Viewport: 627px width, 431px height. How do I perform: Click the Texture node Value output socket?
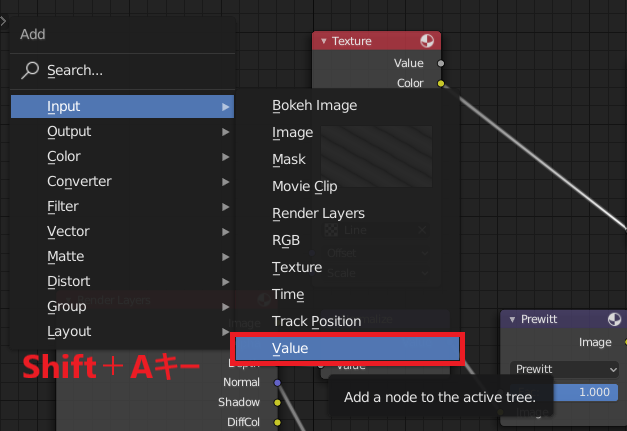click(x=441, y=63)
